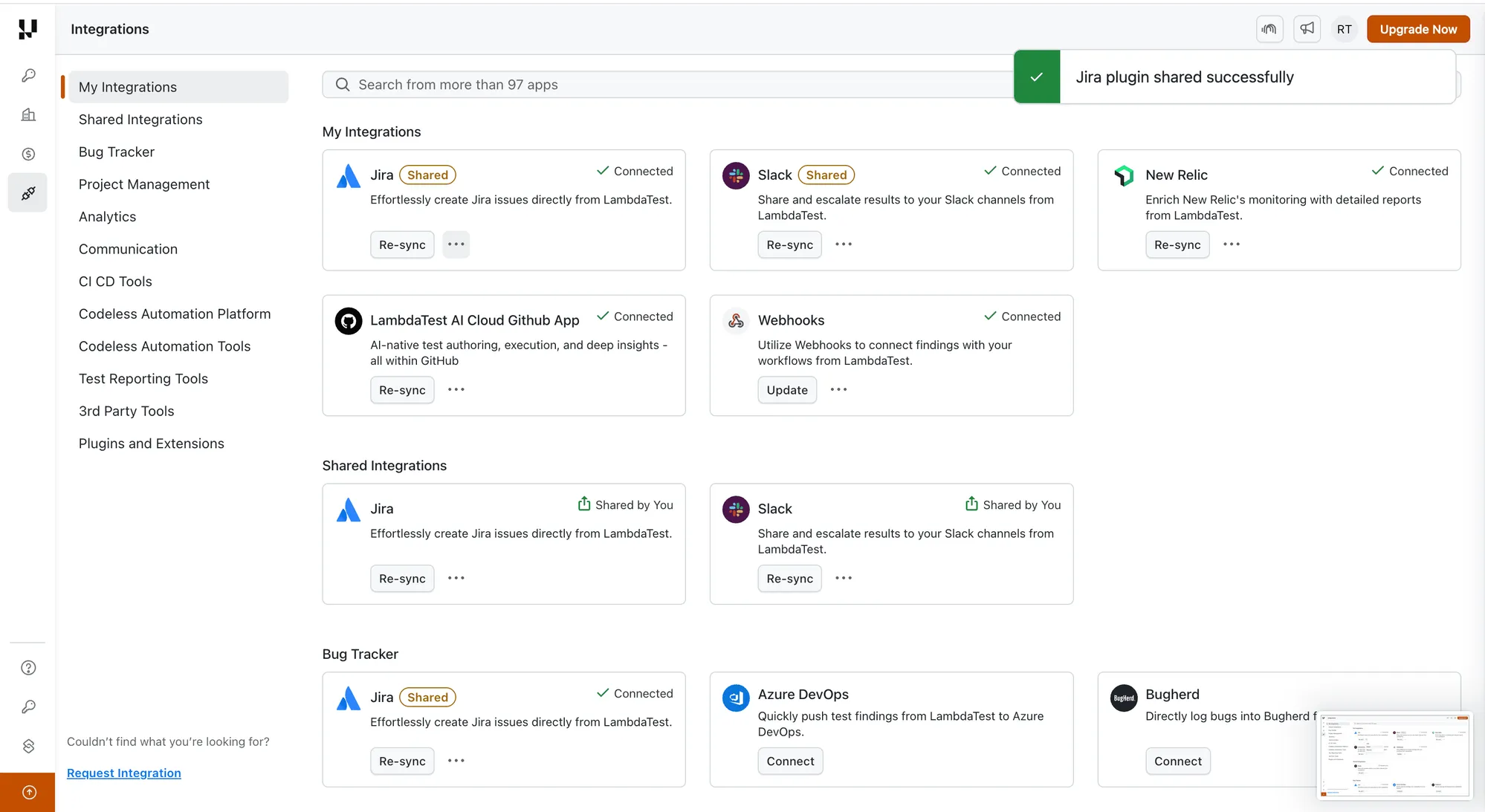The image size is (1485, 812).
Task: Re-sync Jira in Shared Integrations
Action: pos(402,578)
